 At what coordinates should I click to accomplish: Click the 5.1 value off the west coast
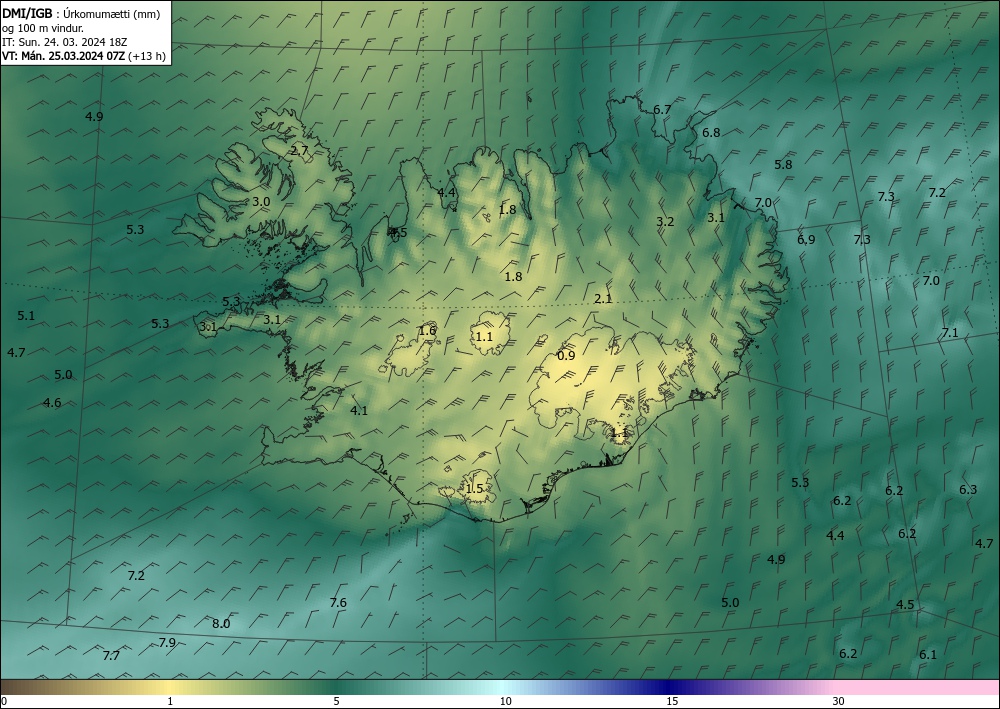[26, 315]
